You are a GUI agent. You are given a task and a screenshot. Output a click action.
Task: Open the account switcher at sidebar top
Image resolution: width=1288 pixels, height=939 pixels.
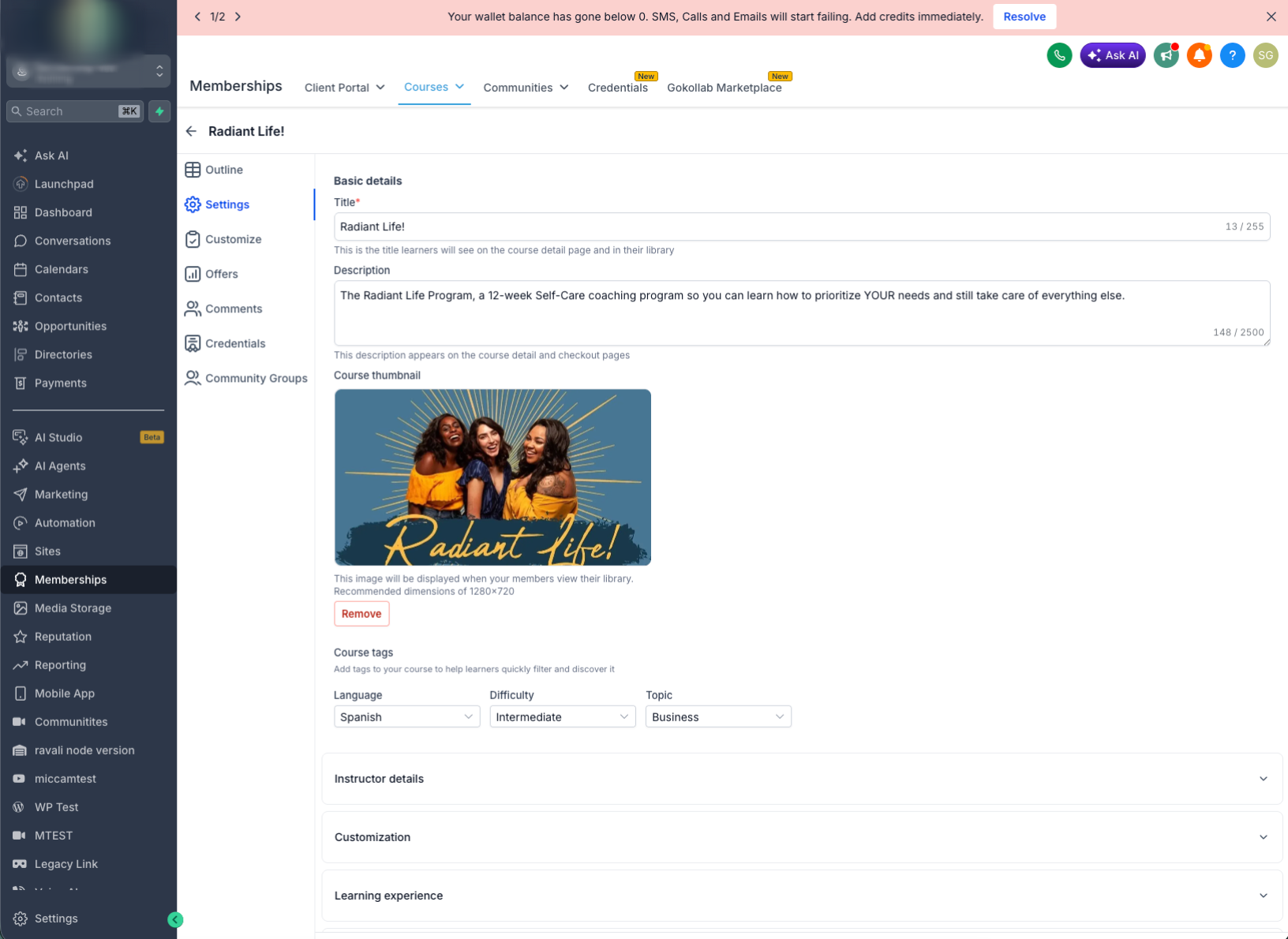coord(88,72)
